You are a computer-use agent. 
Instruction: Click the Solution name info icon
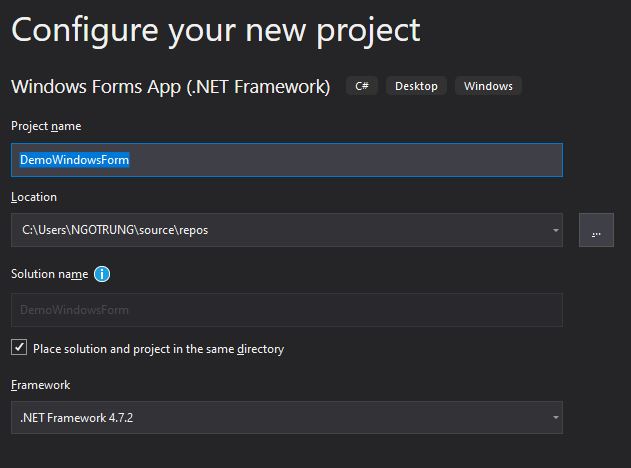[x=102, y=274]
